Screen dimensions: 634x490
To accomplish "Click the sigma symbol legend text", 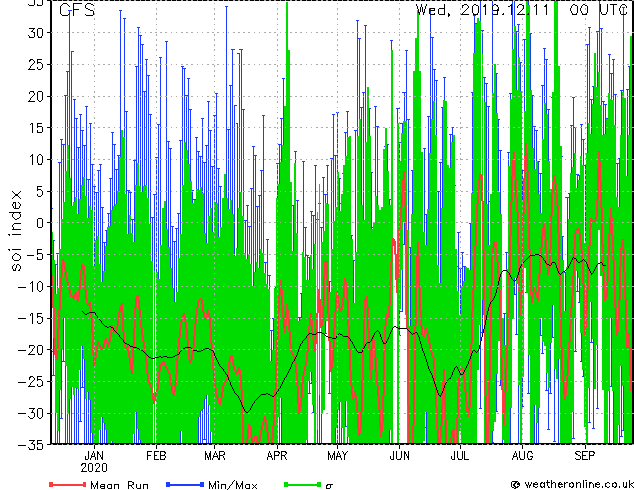I will (330, 486).
